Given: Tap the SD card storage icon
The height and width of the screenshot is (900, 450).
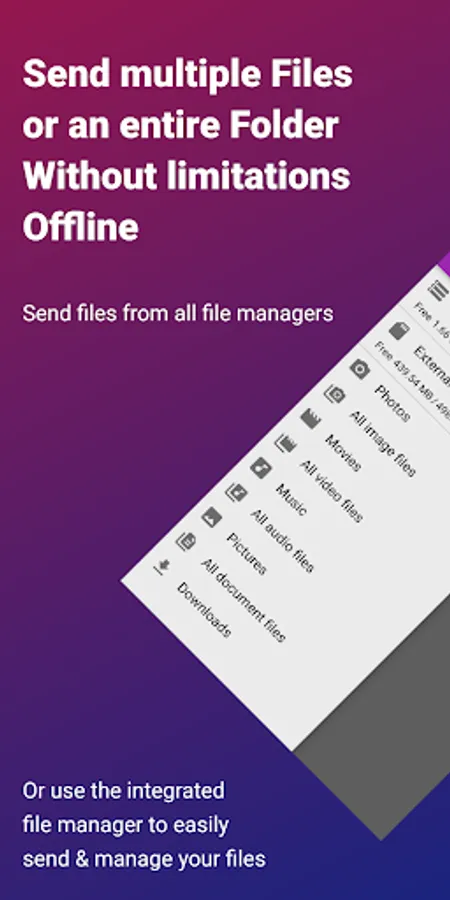Looking at the screenshot, I should coord(398,331).
